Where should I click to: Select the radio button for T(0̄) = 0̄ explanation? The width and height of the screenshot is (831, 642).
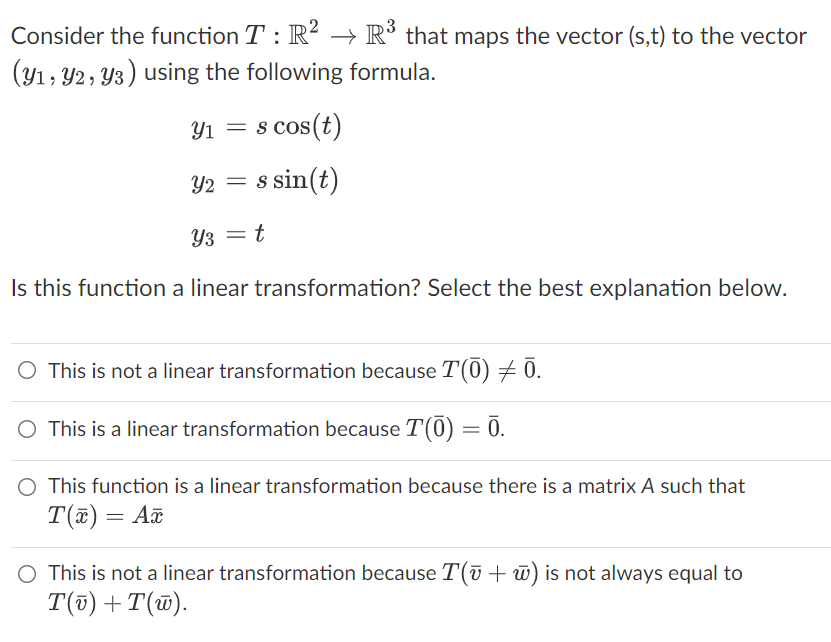pyautogui.click(x=27, y=428)
